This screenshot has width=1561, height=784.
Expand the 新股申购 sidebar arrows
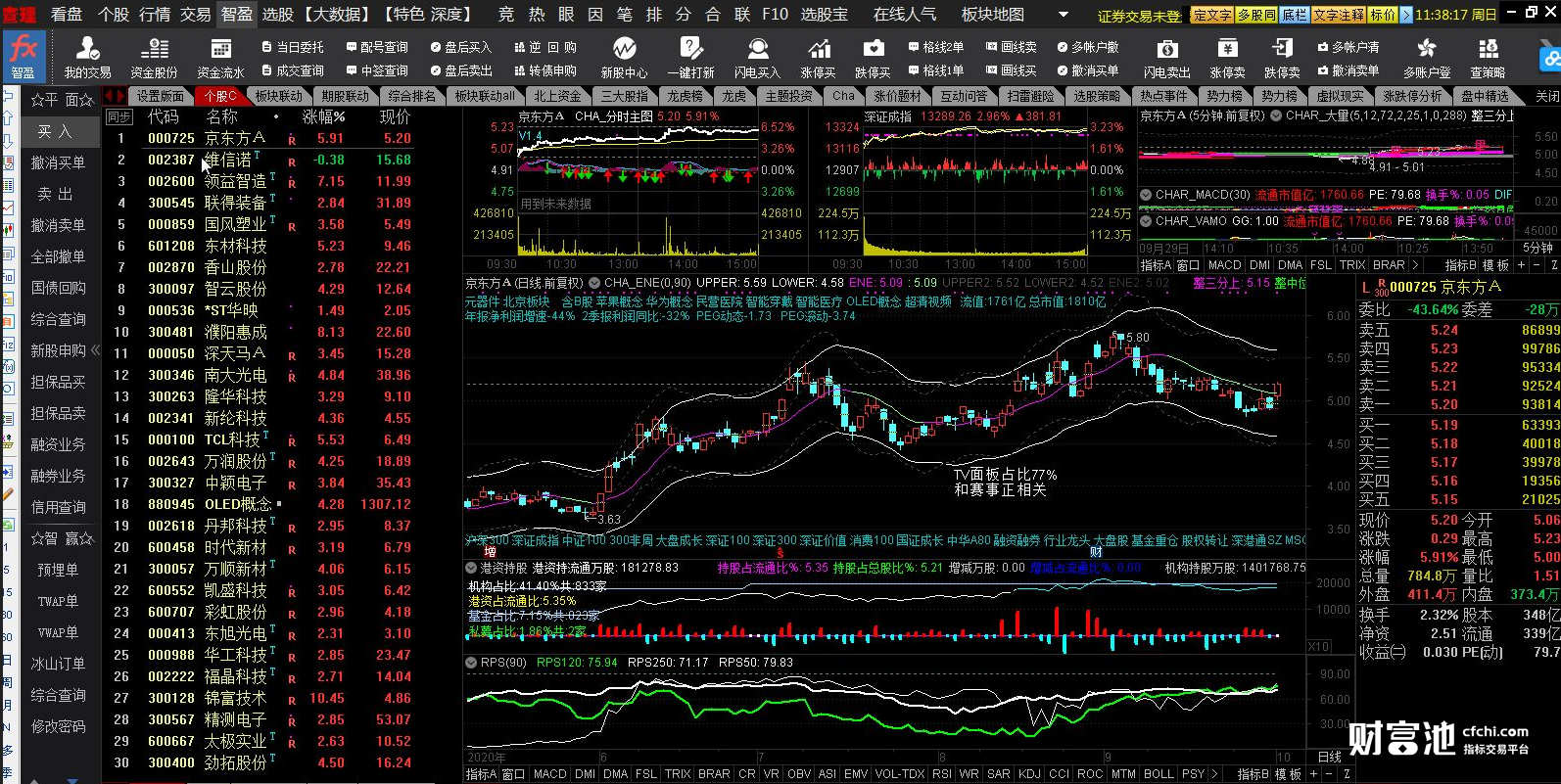click(x=95, y=350)
